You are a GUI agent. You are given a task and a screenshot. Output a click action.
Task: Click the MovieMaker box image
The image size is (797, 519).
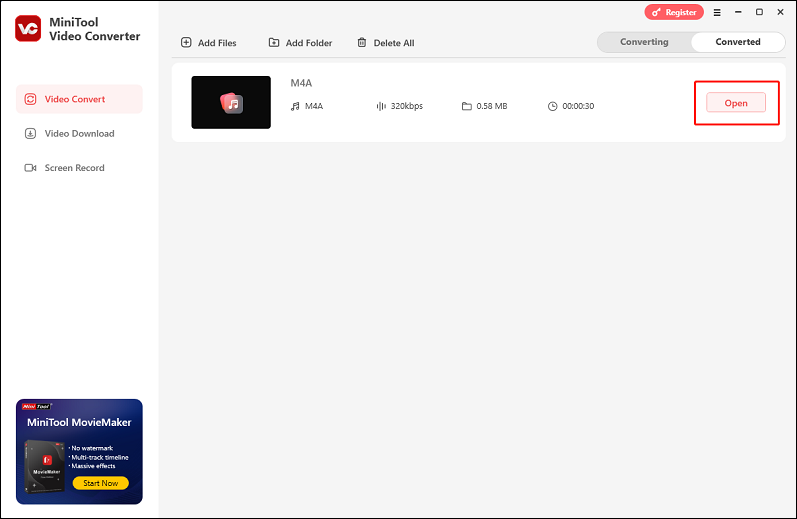pos(44,467)
